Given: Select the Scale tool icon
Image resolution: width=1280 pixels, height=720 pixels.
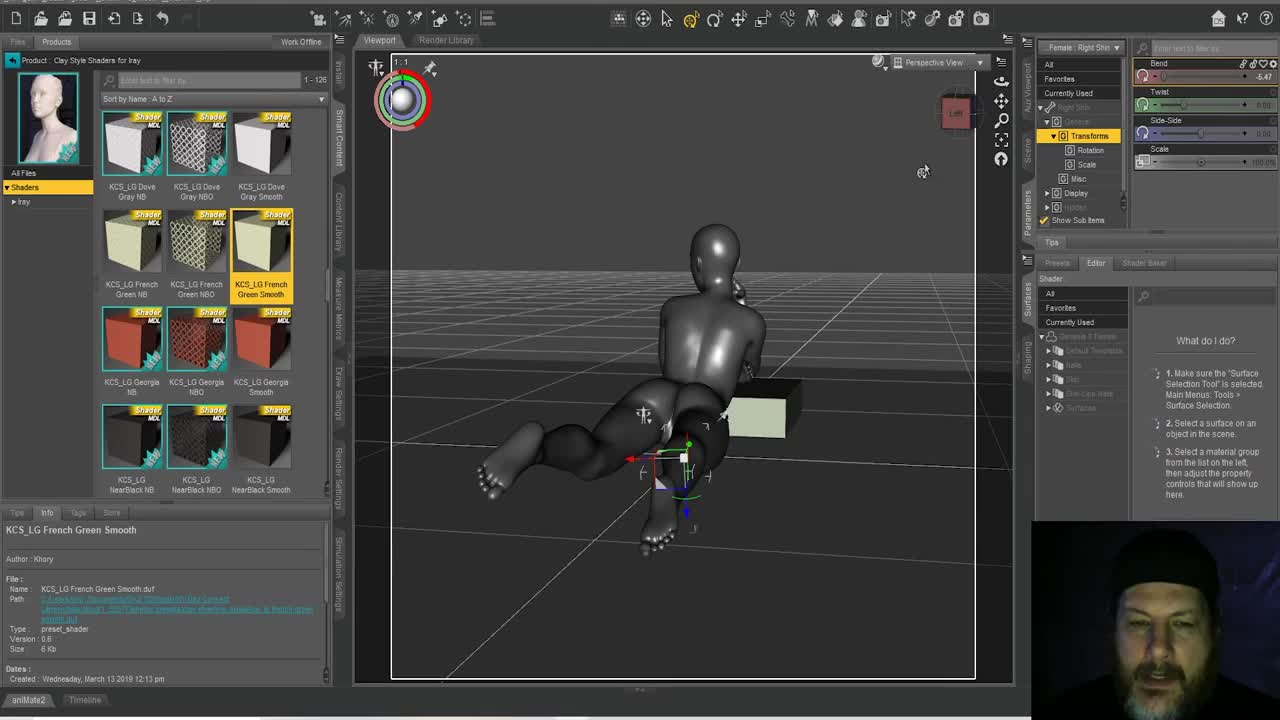Looking at the screenshot, I should (x=763, y=18).
